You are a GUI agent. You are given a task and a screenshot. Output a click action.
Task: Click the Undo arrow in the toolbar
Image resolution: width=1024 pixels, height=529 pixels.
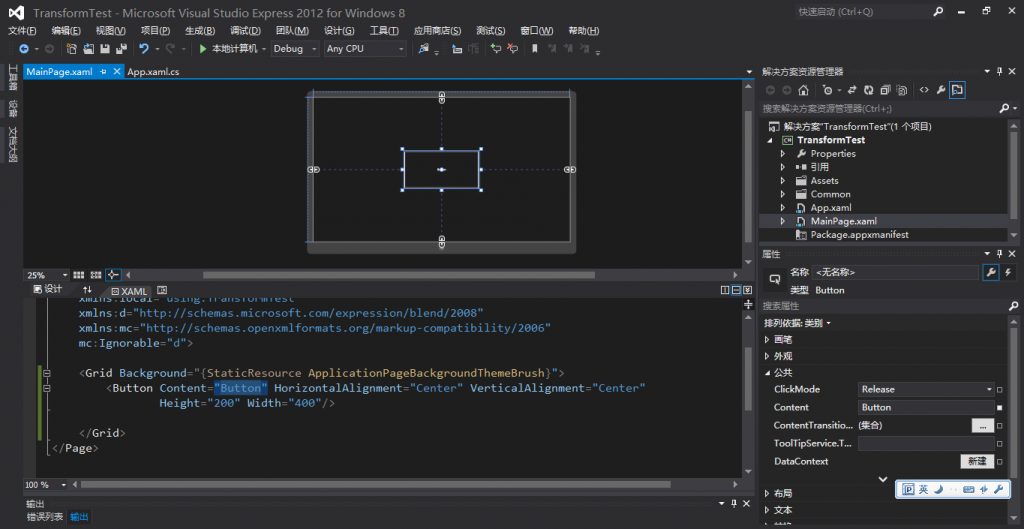click(144, 49)
